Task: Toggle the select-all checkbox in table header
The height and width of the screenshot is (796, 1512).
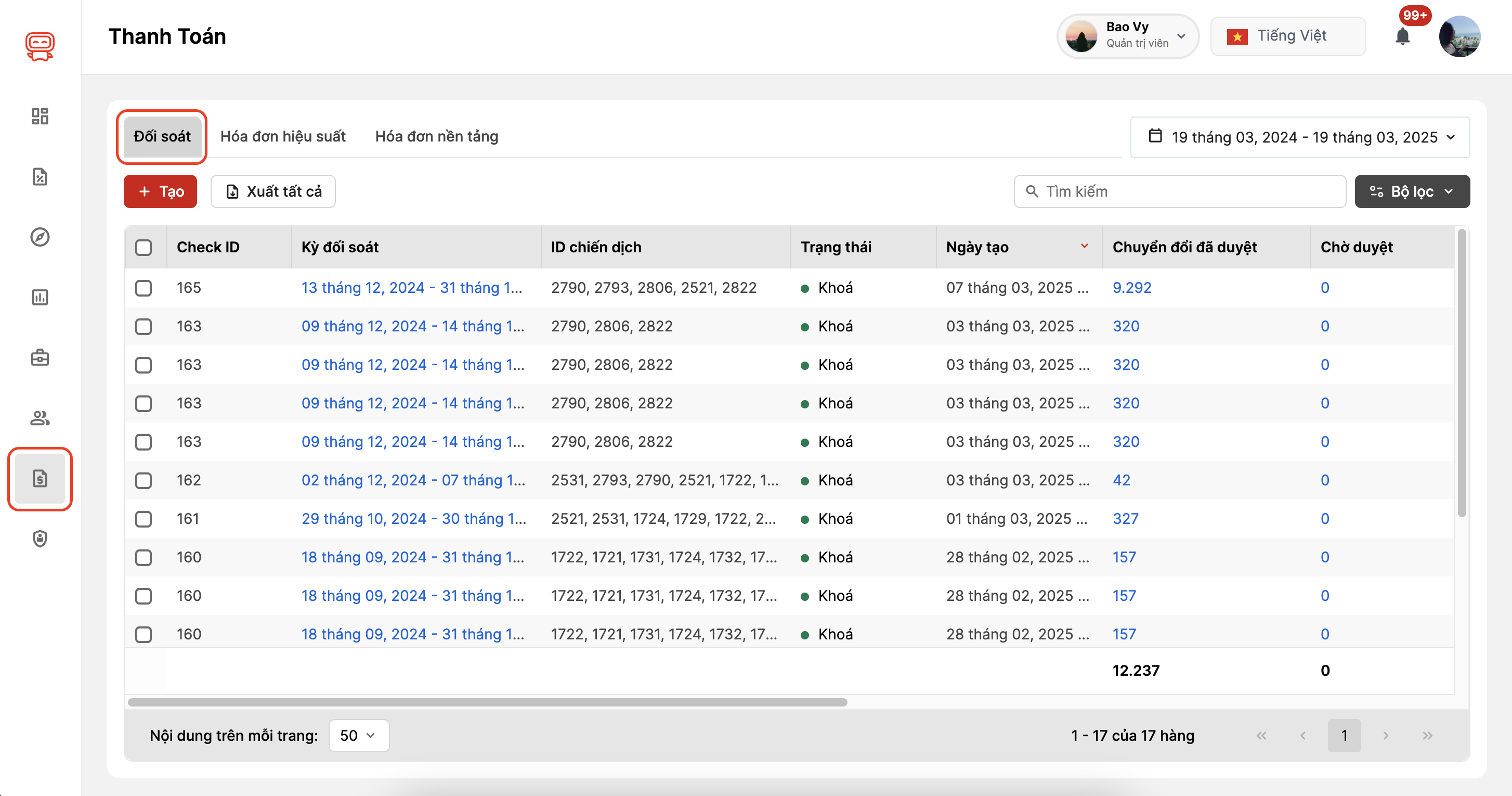Action: click(x=143, y=247)
